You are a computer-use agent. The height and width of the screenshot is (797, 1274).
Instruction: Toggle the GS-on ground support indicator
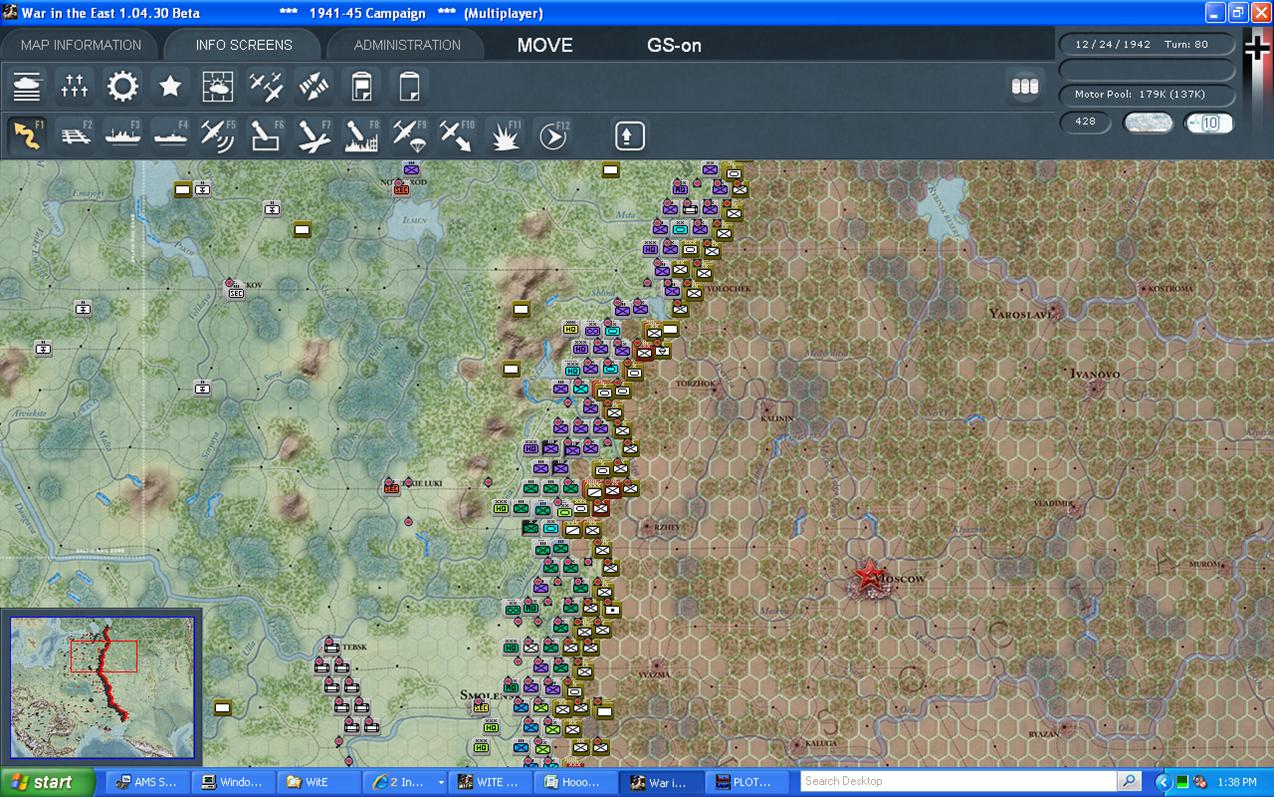[674, 45]
